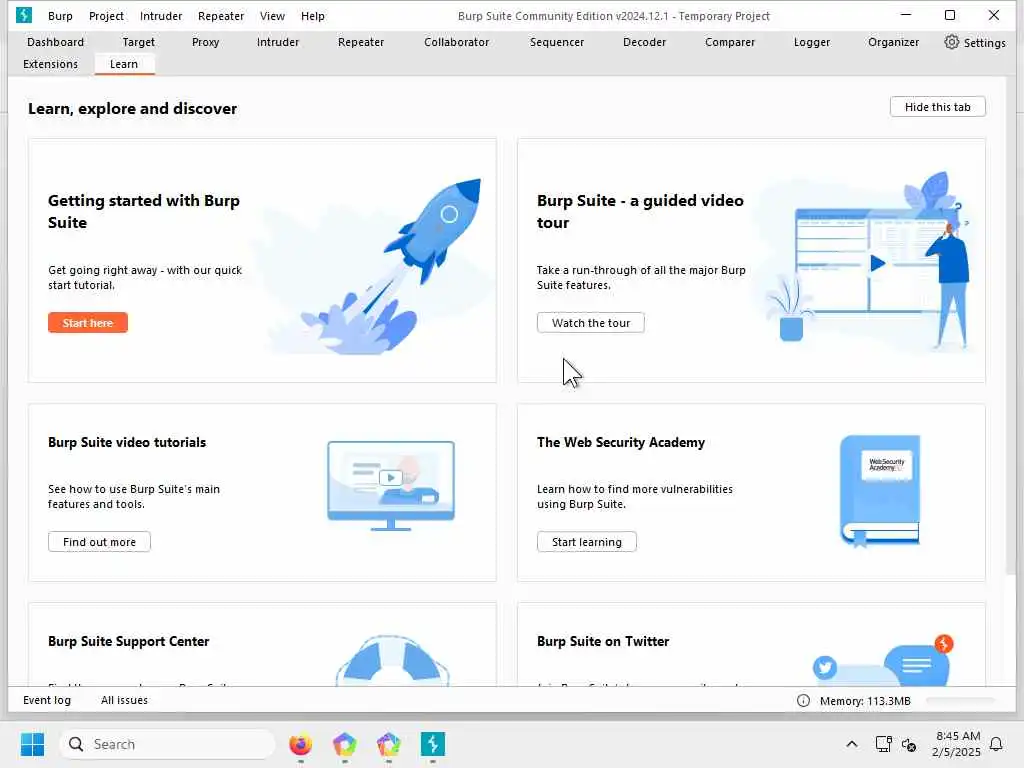Click the Burp Suite video tutorials heading
This screenshot has width=1024, height=768.
click(x=127, y=442)
